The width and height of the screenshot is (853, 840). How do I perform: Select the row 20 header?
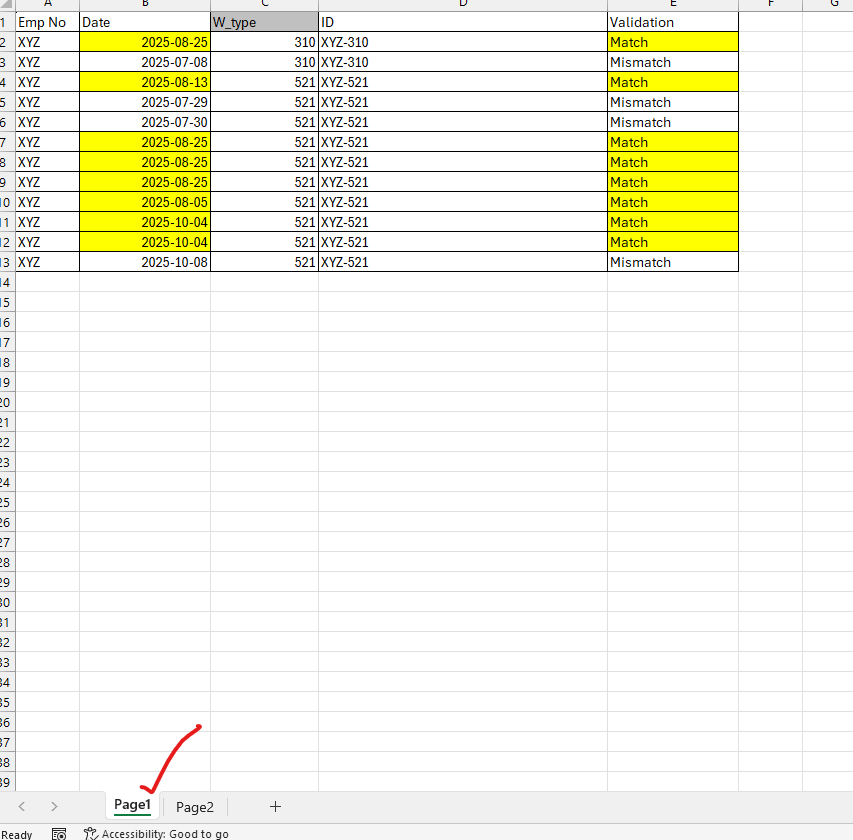pos(6,402)
